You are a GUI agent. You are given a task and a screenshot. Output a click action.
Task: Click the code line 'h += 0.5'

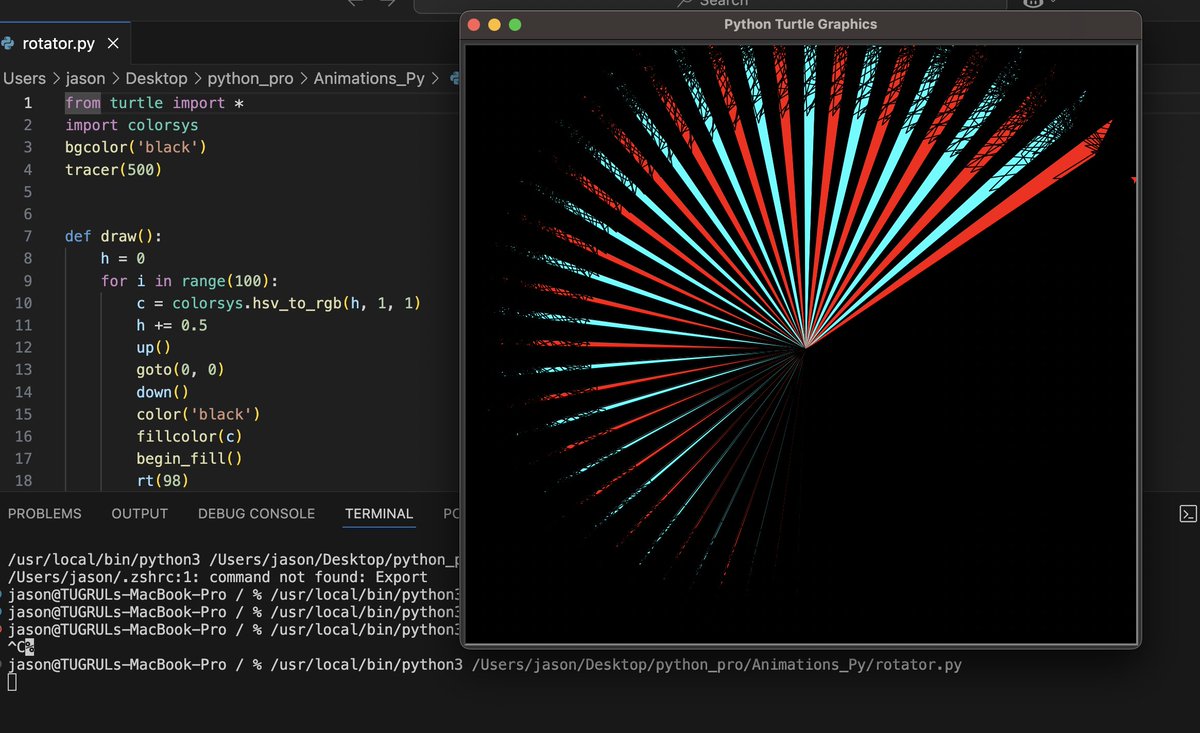click(172, 325)
